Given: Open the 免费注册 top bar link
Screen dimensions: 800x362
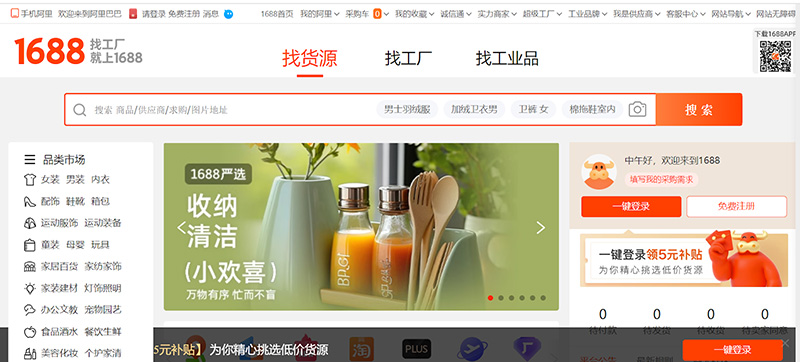Looking at the screenshot, I should pos(184,14).
